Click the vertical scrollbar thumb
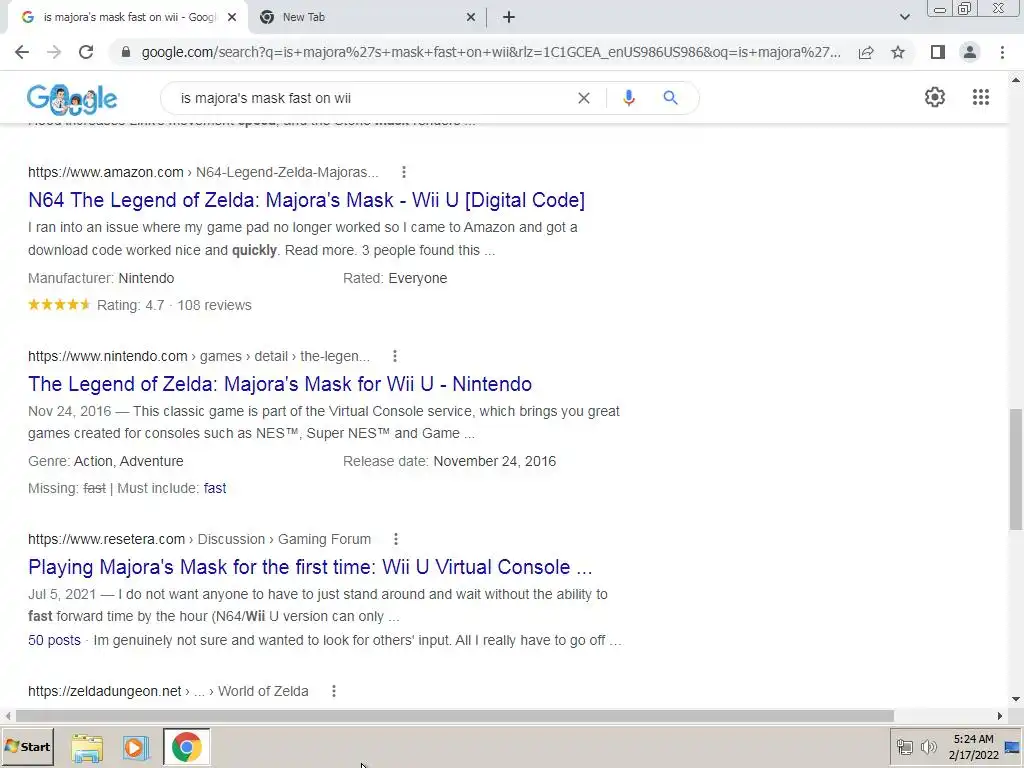 [1016, 469]
